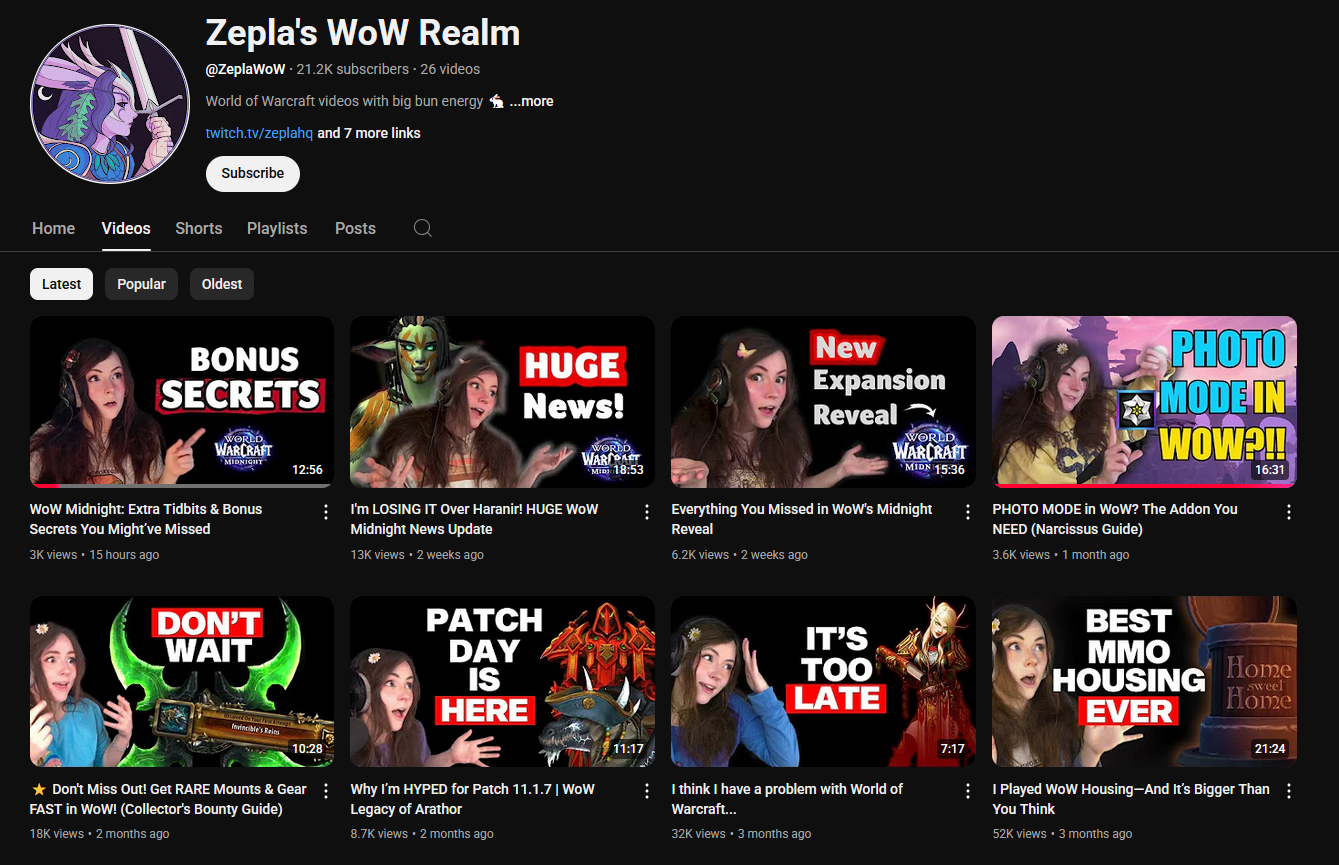Click '3K views • 15 hours ago' metadata
The width and height of the screenshot is (1339, 865).
pyautogui.click(x=94, y=554)
